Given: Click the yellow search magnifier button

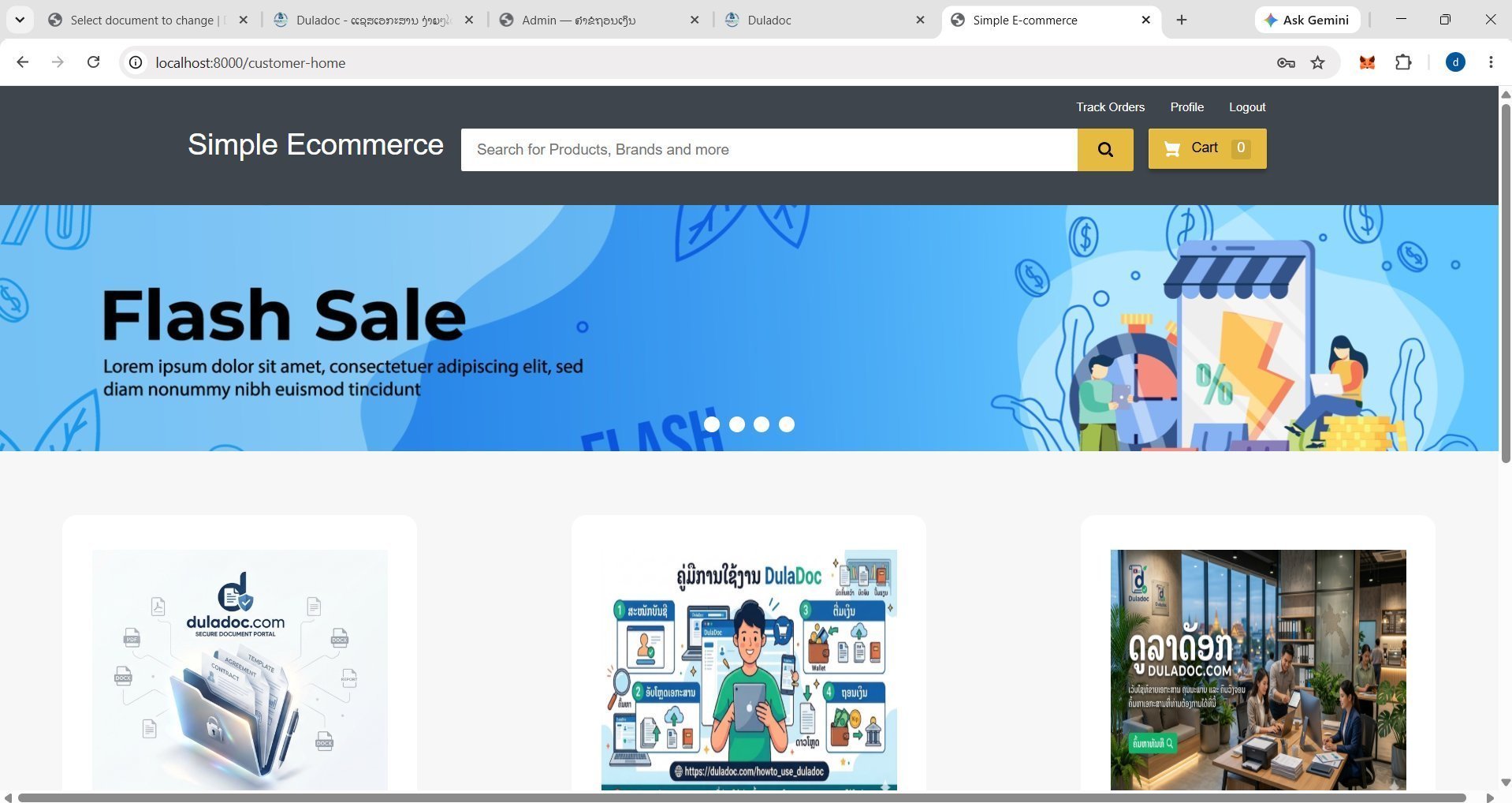Looking at the screenshot, I should pyautogui.click(x=1104, y=149).
